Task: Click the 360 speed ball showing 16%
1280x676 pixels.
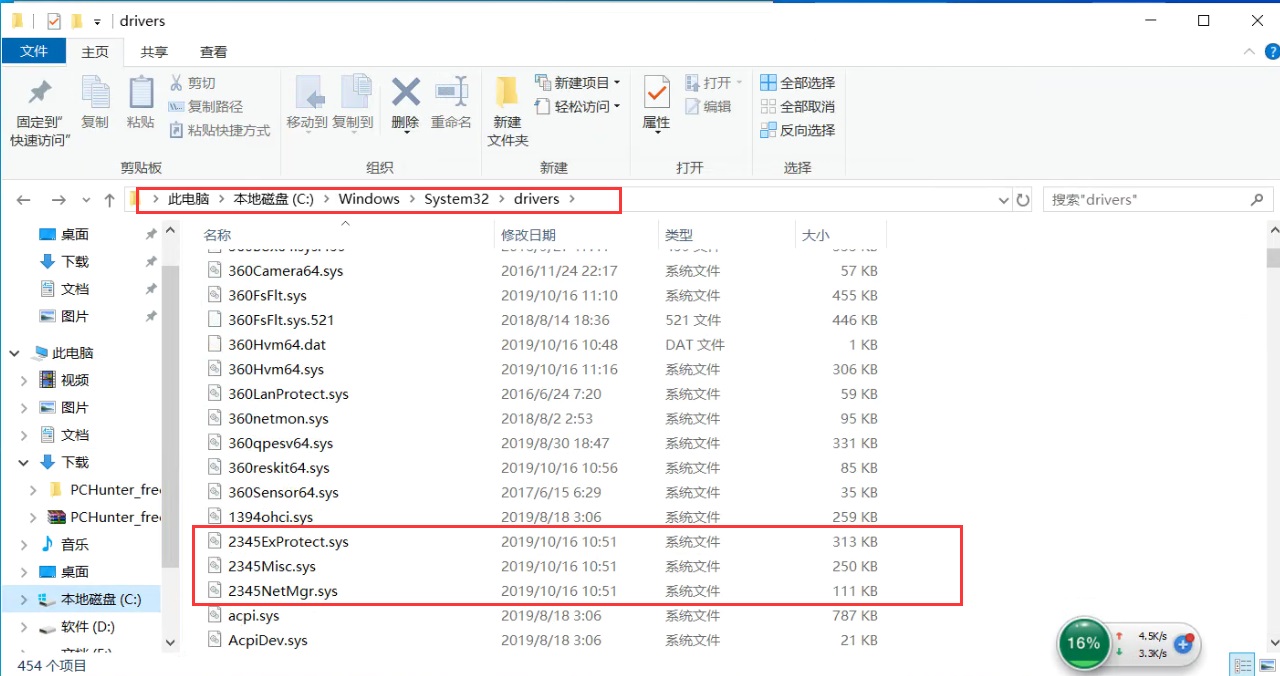Action: click(x=1083, y=644)
